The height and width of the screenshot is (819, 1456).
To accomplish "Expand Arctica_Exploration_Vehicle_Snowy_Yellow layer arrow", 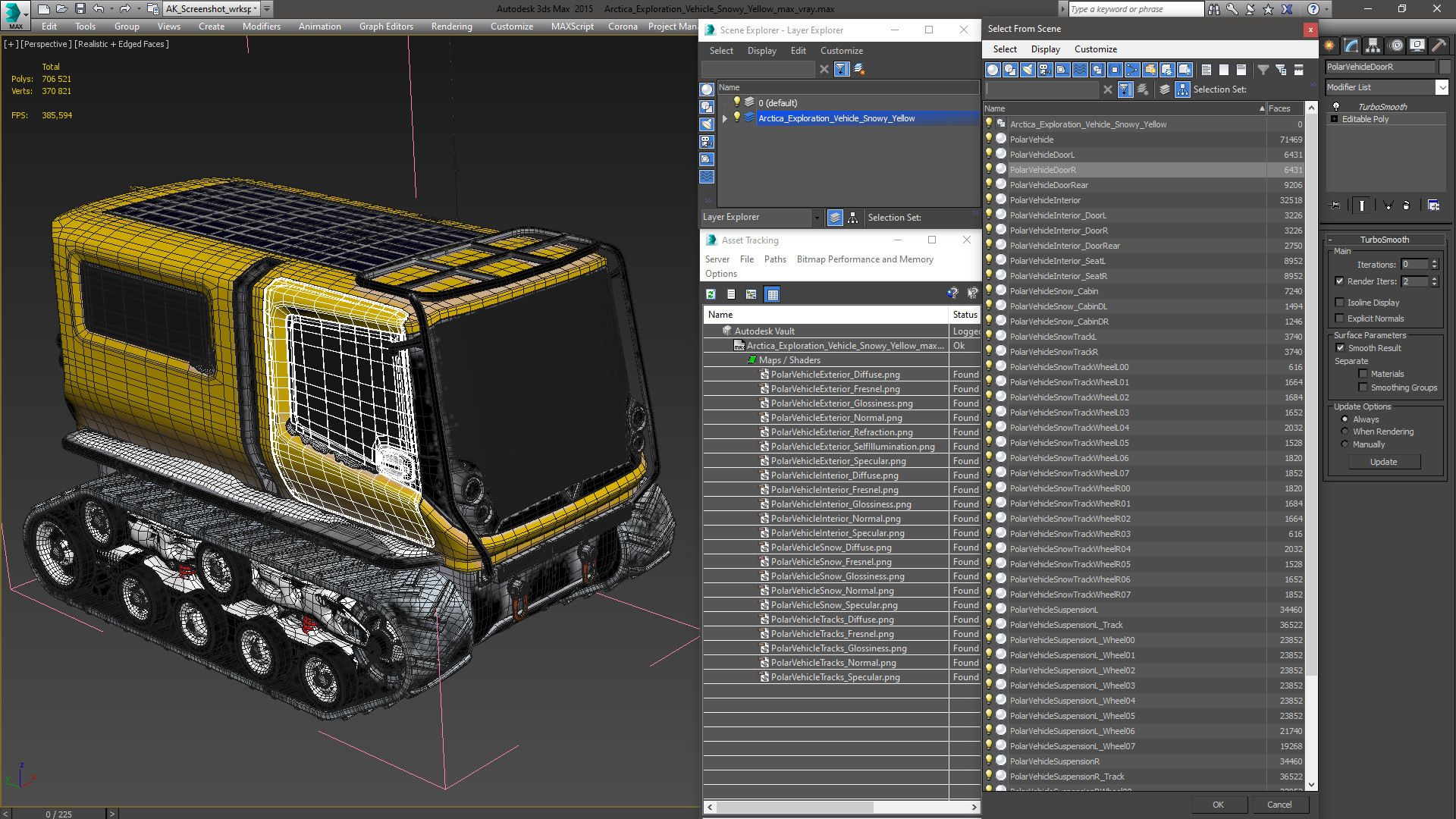I will pos(725,118).
